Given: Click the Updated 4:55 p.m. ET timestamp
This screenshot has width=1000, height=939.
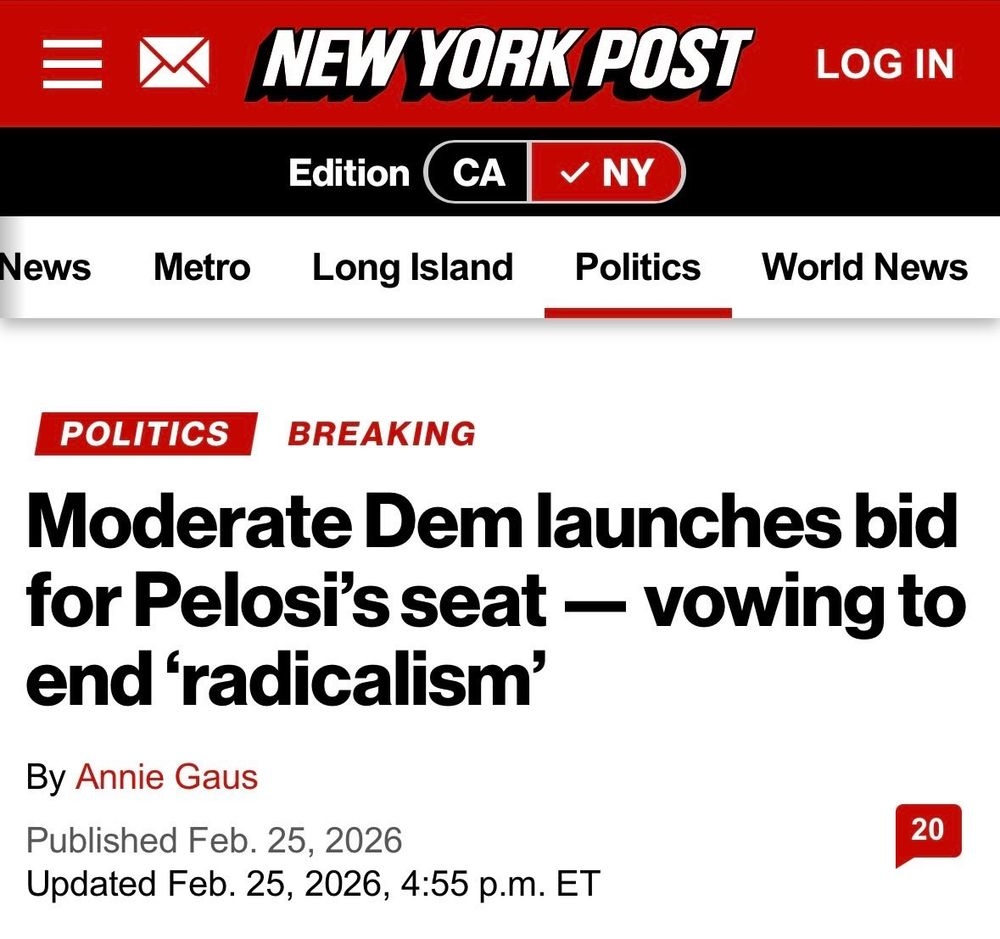Looking at the screenshot, I should [312, 884].
